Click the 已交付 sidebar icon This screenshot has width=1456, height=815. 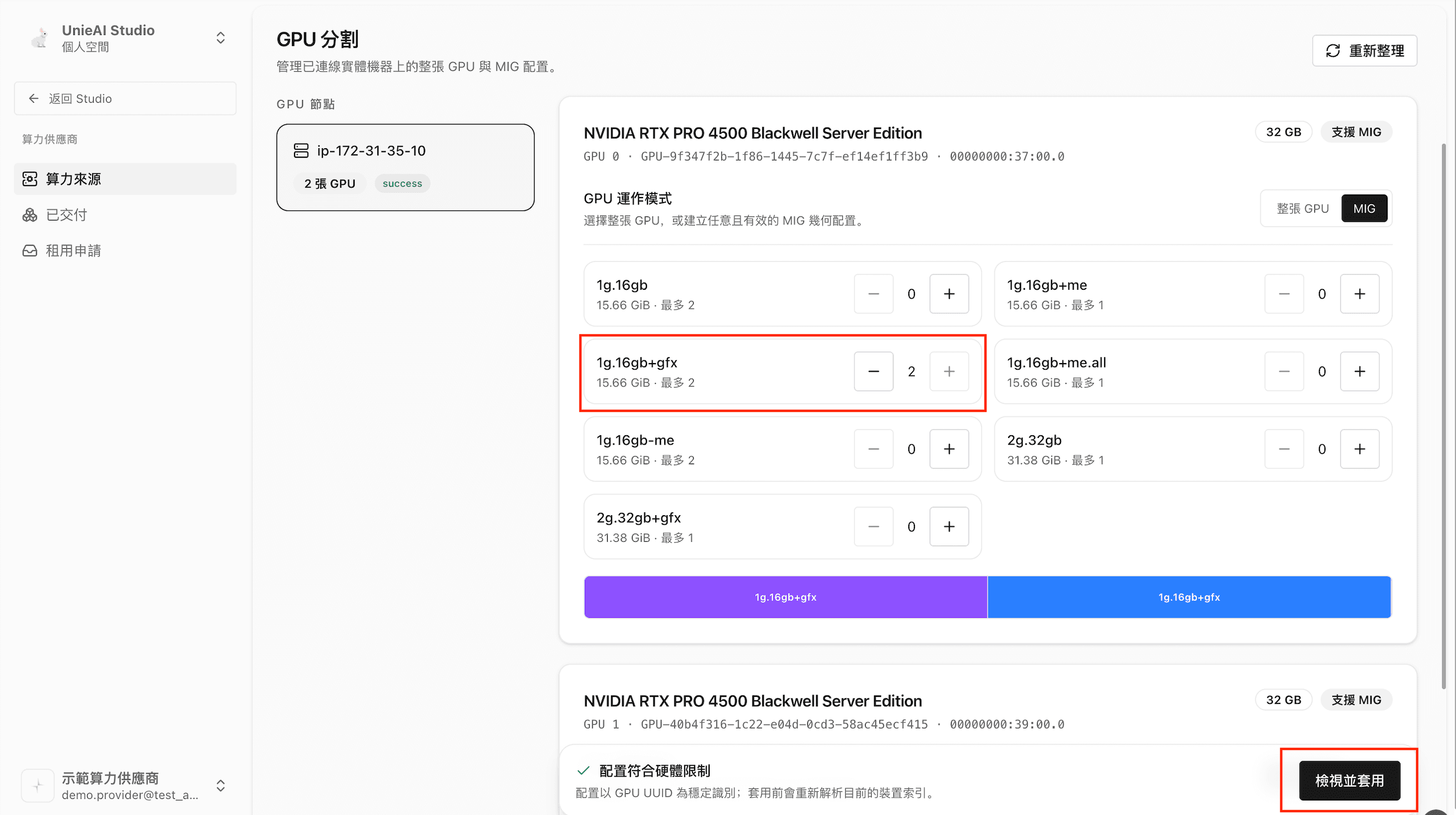[x=30, y=215]
